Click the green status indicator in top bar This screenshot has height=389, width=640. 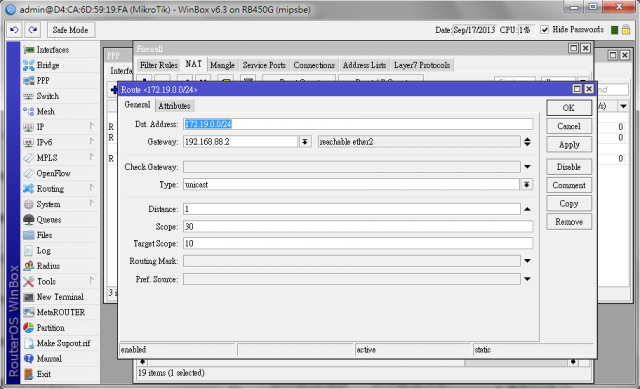coord(614,30)
